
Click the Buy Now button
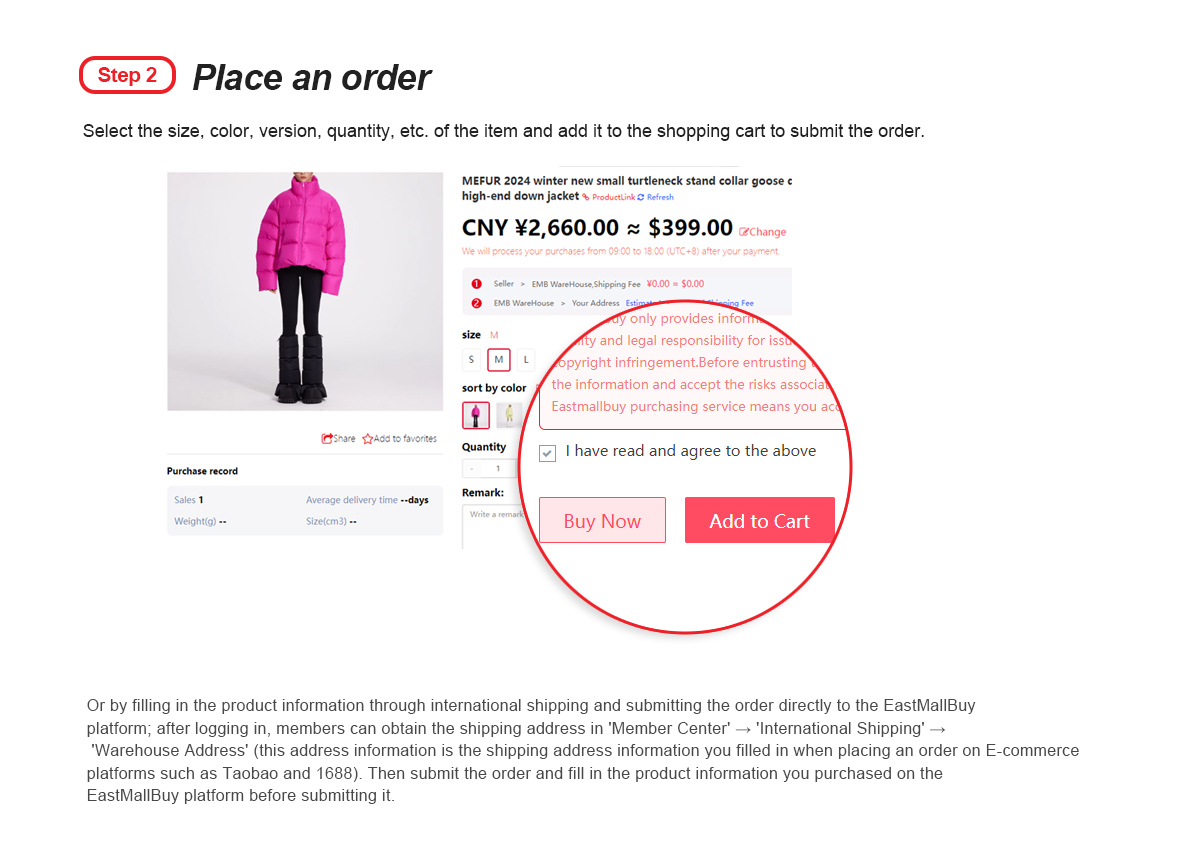pyautogui.click(x=602, y=520)
